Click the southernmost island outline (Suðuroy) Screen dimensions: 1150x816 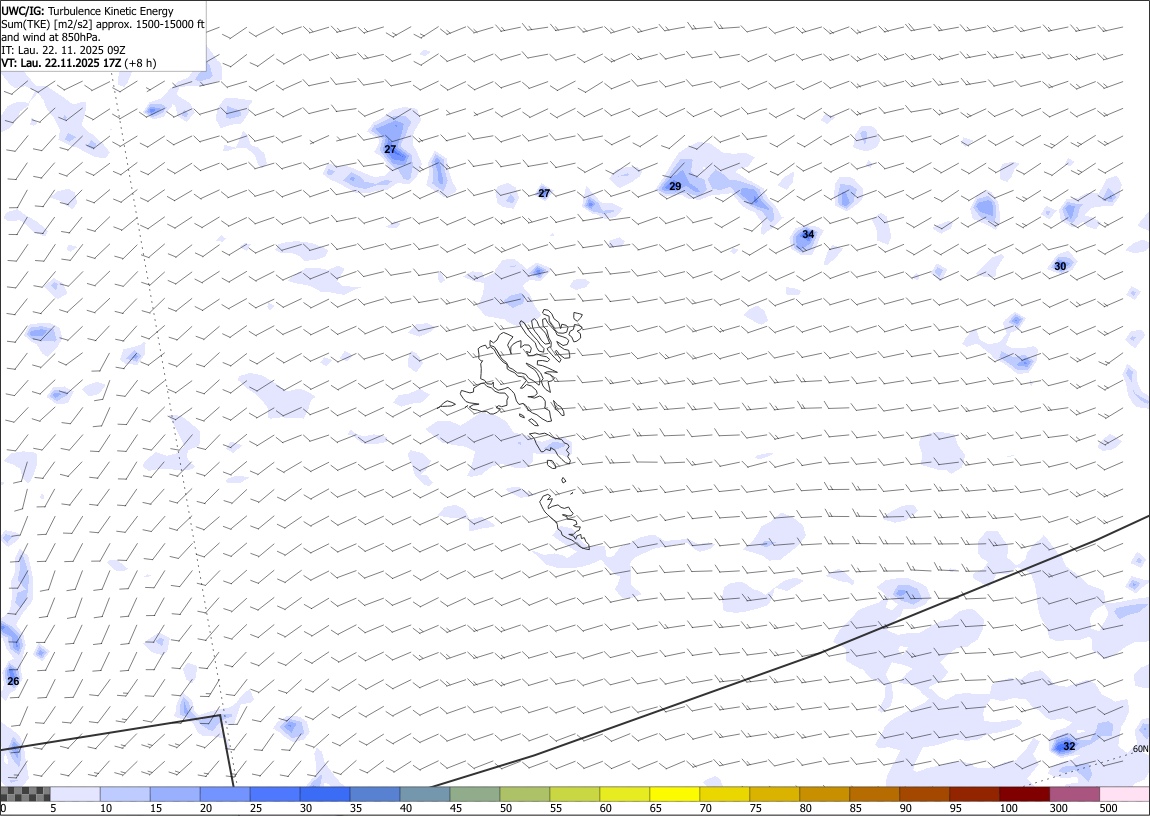coord(563,521)
